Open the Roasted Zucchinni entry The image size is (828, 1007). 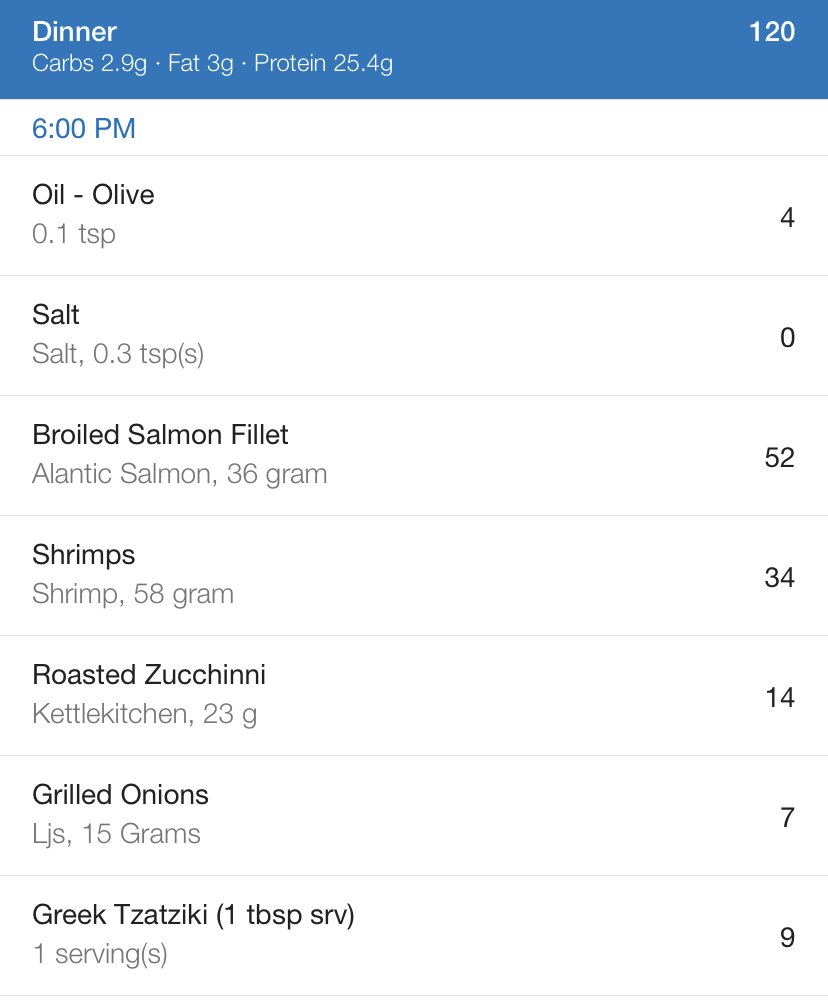414,696
